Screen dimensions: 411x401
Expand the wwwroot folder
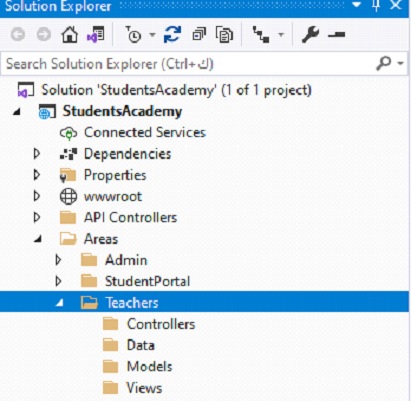click(x=37, y=196)
